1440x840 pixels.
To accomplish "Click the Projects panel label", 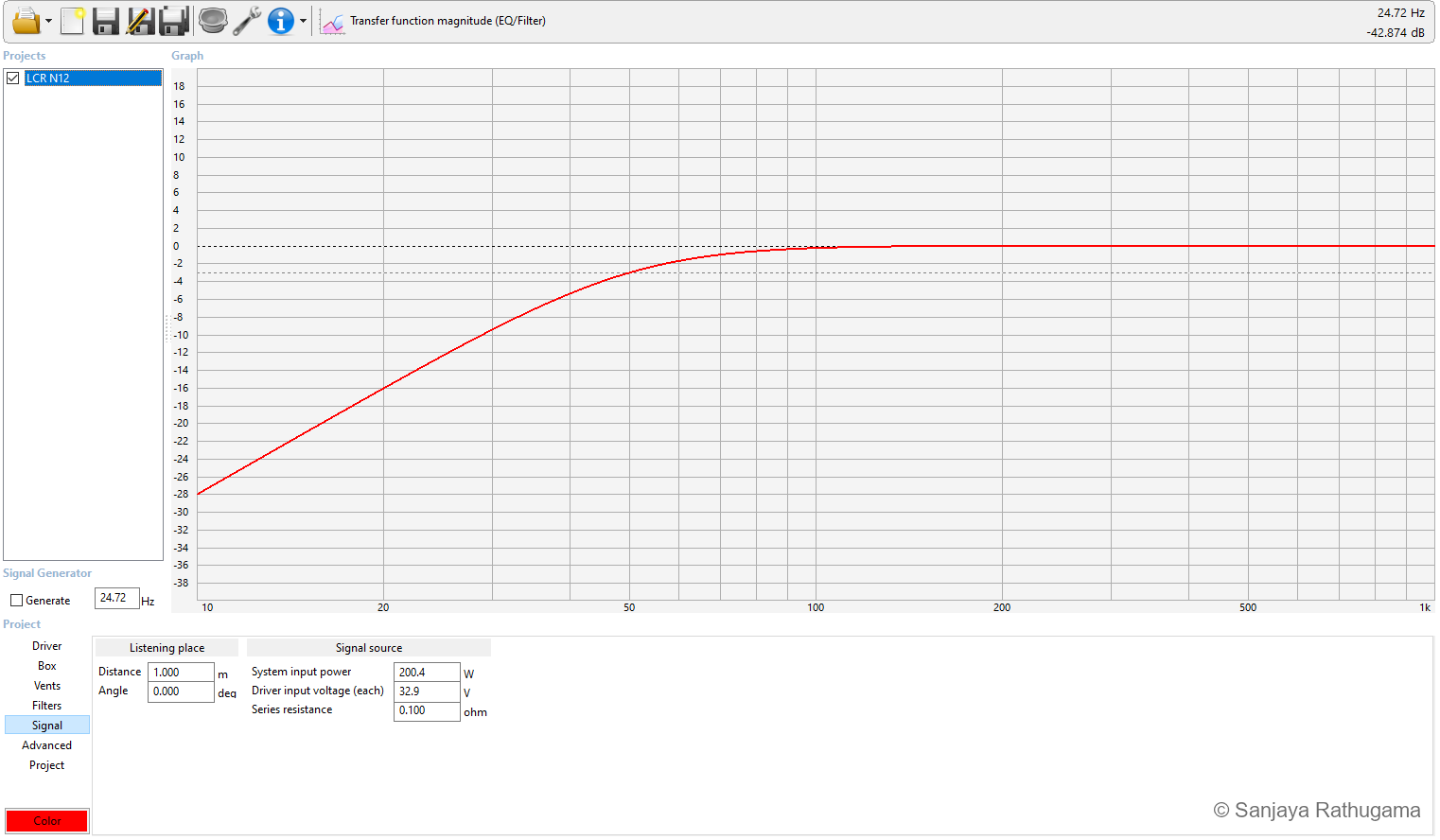I will [x=25, y=56].
